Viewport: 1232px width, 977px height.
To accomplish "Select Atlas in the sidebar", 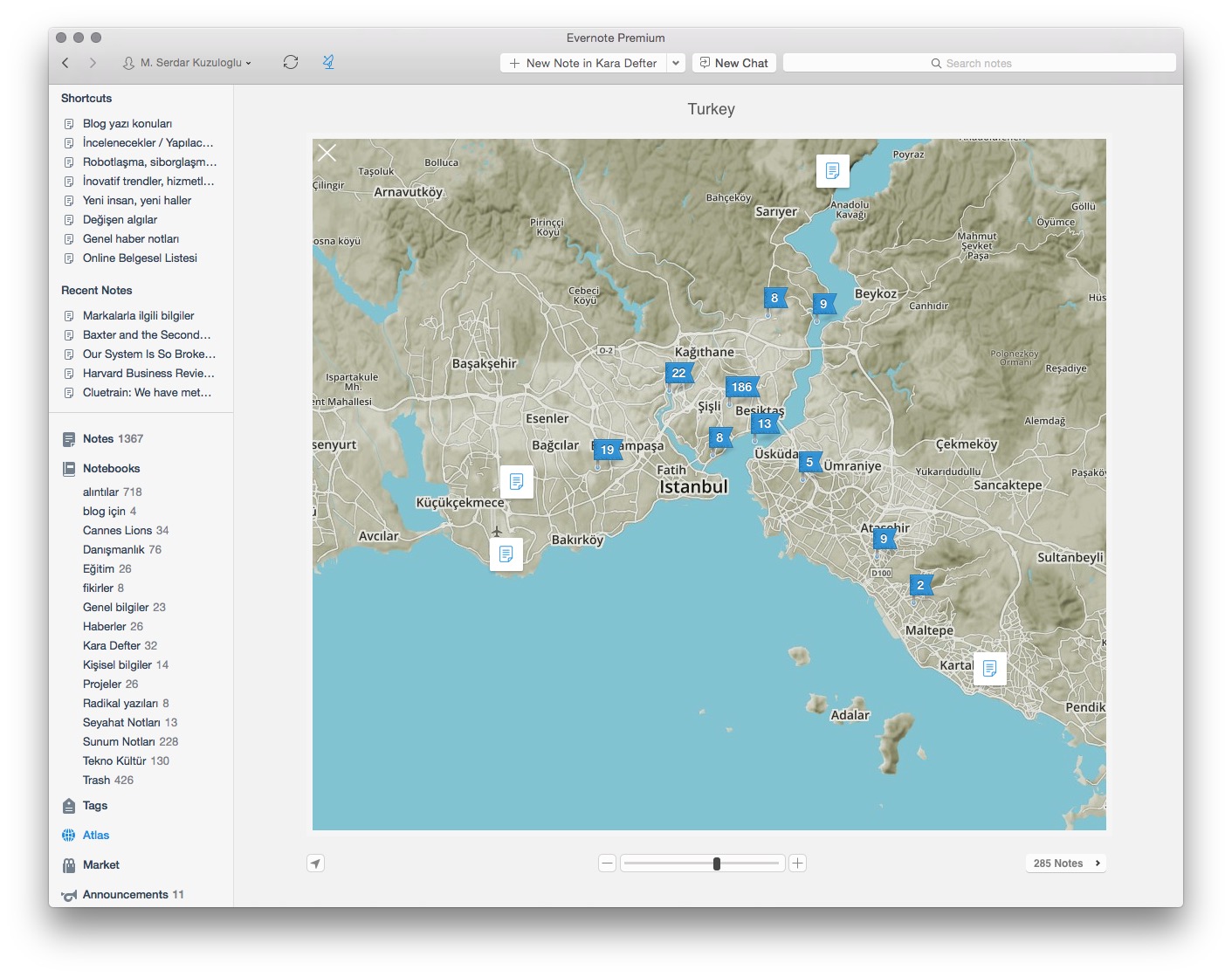I will [96, 836].
